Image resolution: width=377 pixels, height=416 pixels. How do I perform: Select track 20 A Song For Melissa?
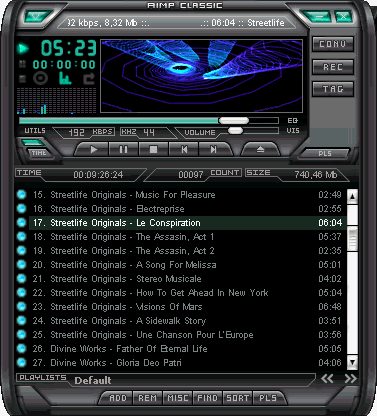coord(188,265)
